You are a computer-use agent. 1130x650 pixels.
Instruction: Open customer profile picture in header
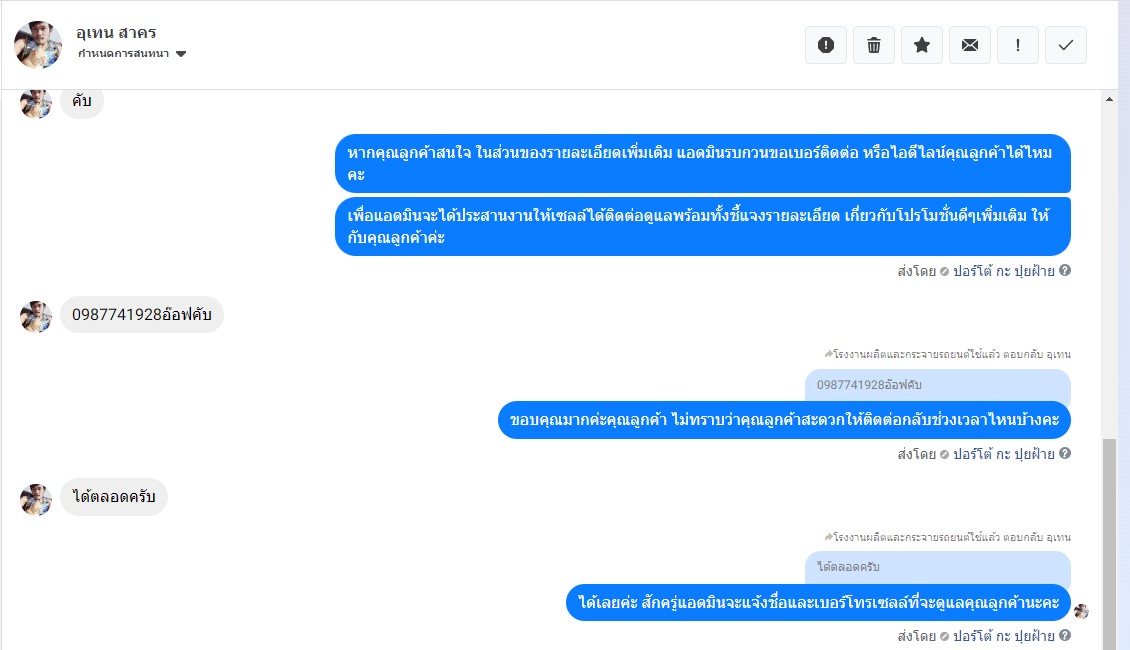click(38, 45)
